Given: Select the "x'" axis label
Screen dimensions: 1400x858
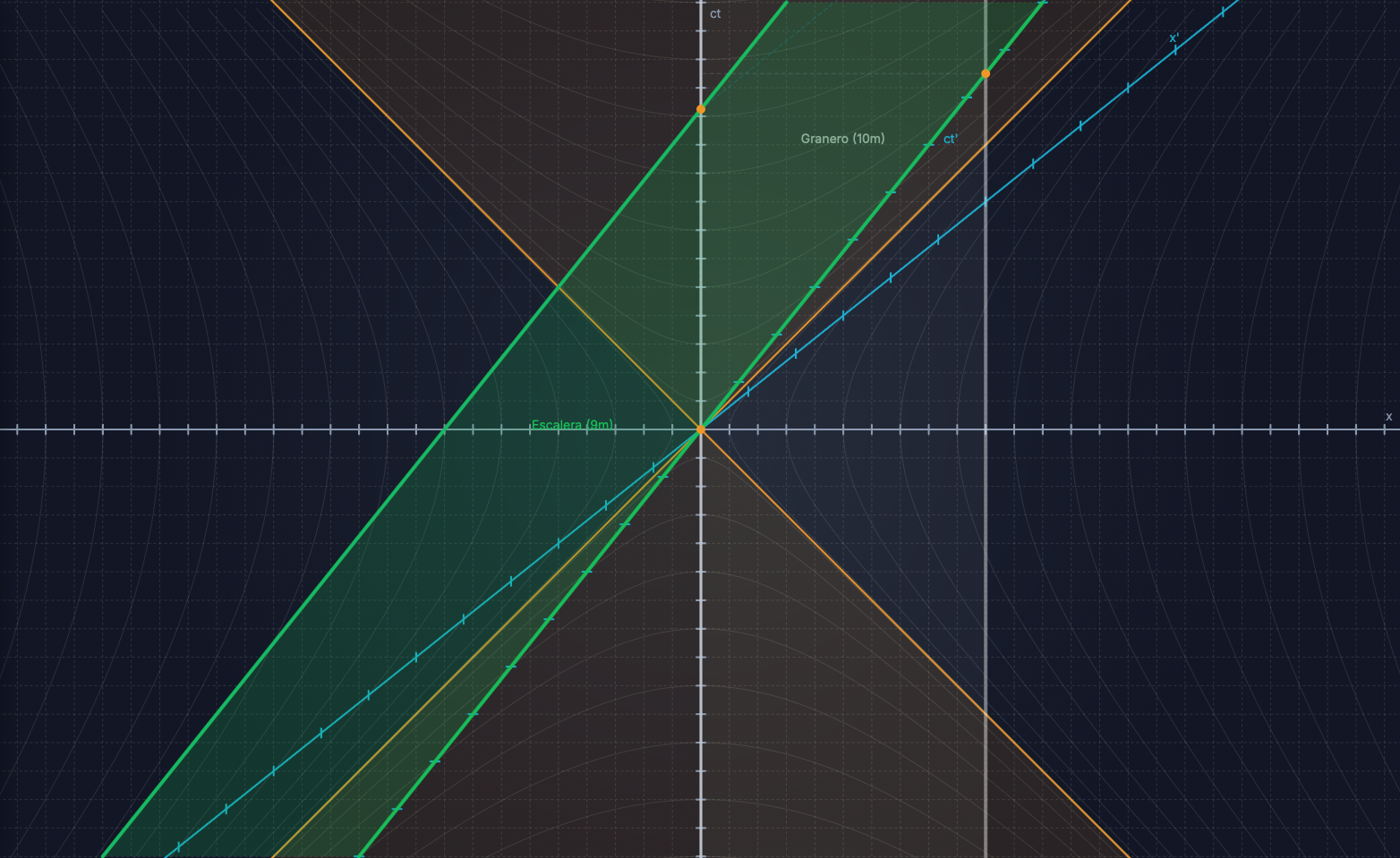Looking at the screenshot, I should (1174, 38).
